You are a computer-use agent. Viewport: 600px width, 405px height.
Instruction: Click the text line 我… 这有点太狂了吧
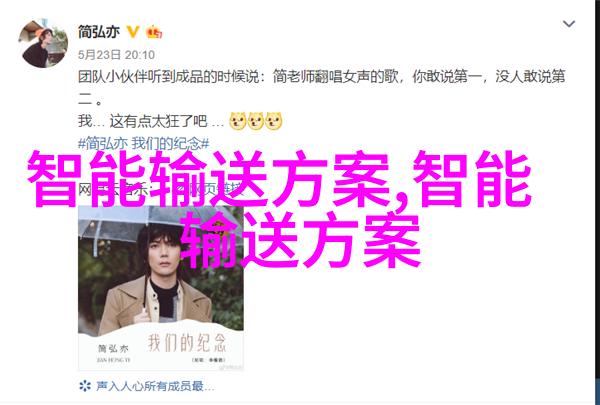click(151, 121)
